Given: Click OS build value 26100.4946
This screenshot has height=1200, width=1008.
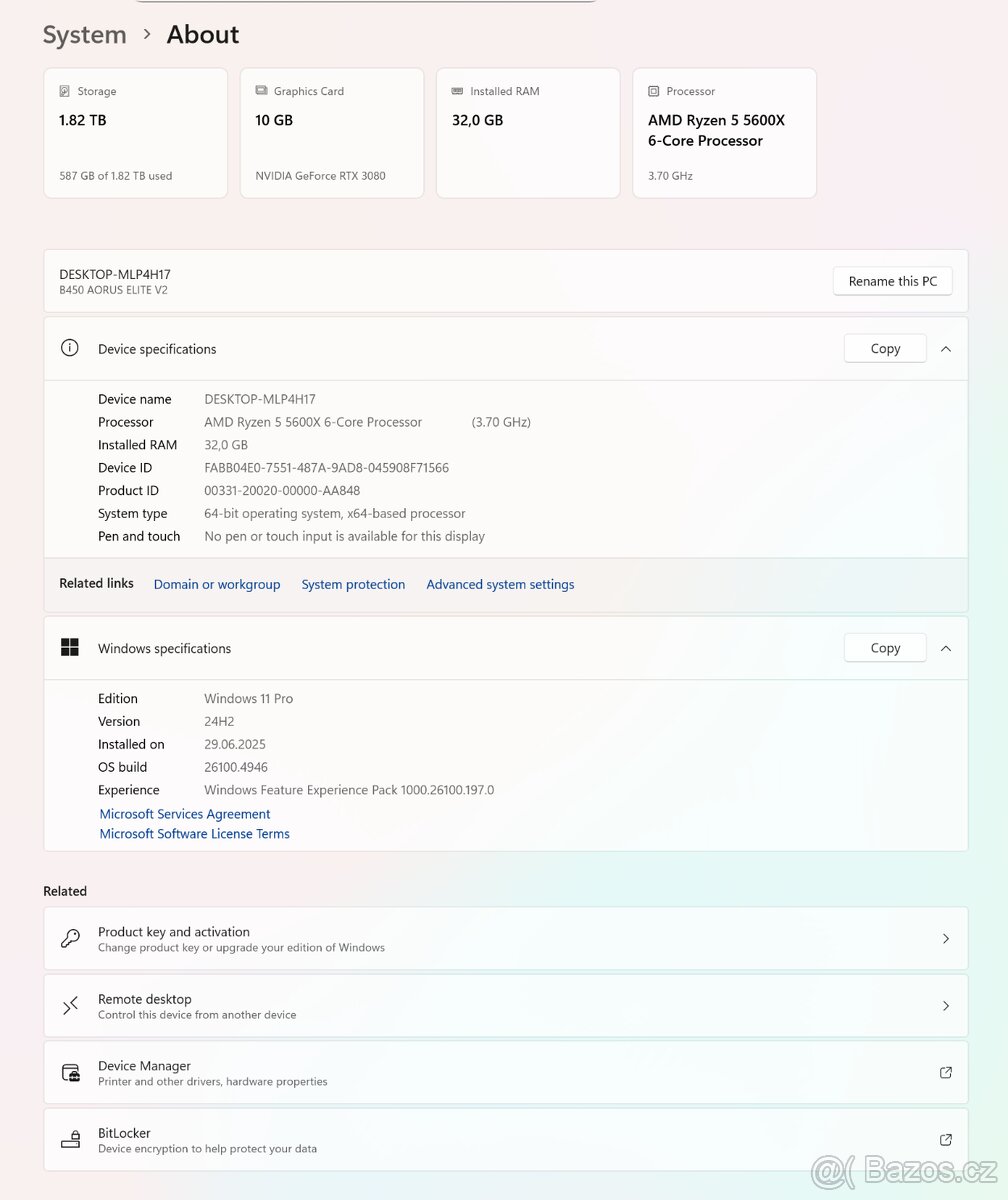Looking at the screenshot, I should [x=236, y=767].
